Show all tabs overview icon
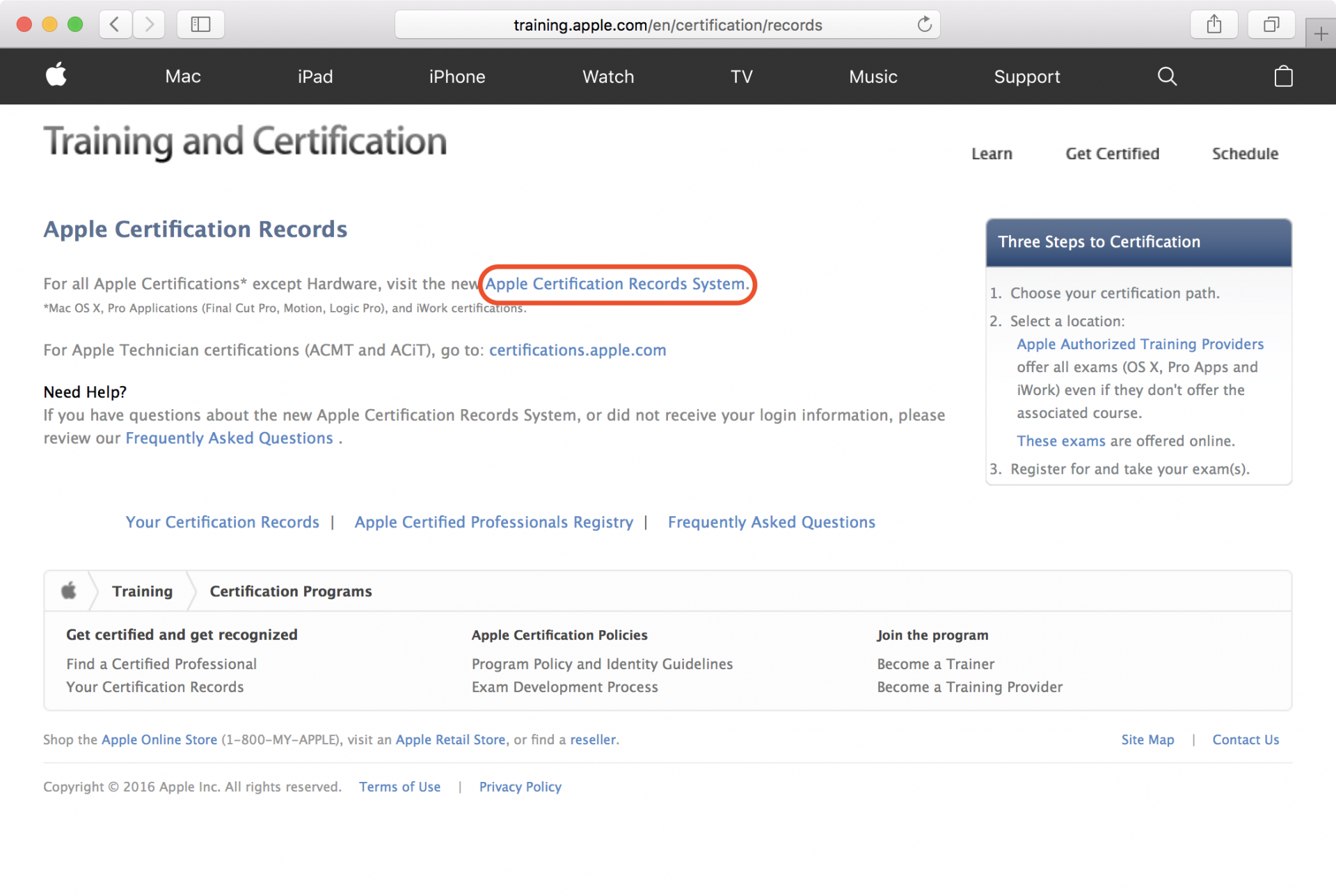The height and width of the screenshot is (896, 1336). (x=1271, y=25)
